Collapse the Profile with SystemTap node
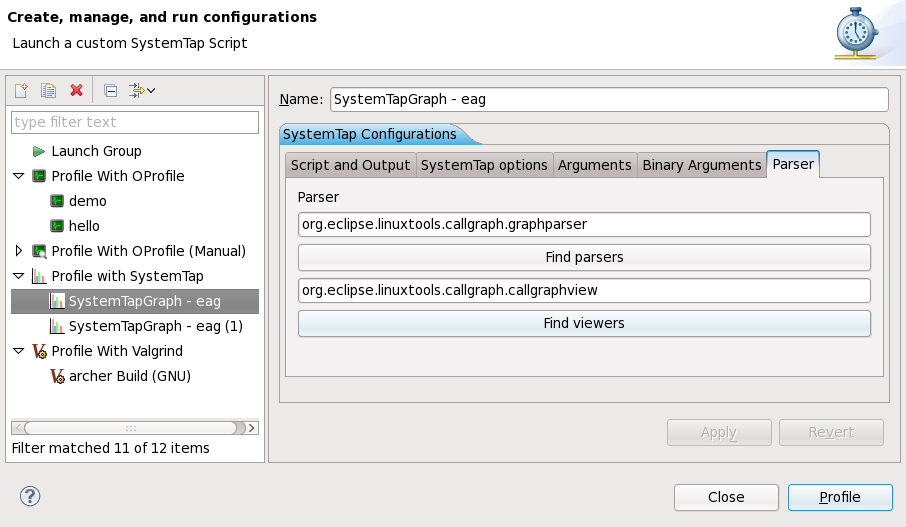 19,276
